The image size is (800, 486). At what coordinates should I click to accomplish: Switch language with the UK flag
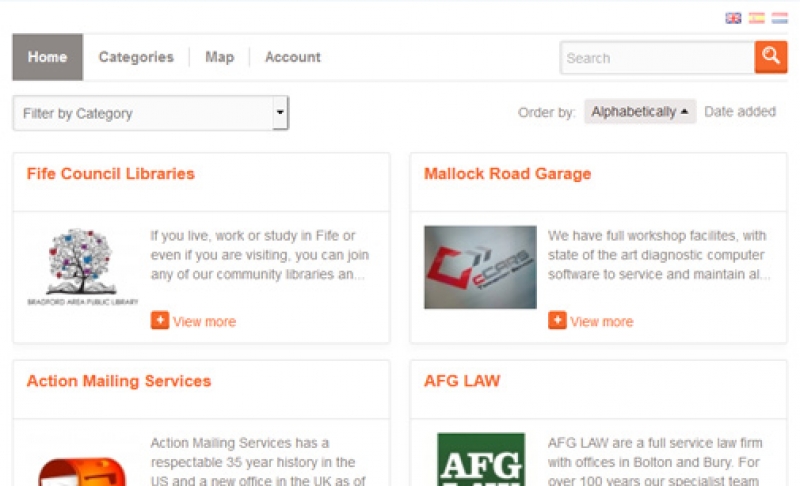click(733, 18)
